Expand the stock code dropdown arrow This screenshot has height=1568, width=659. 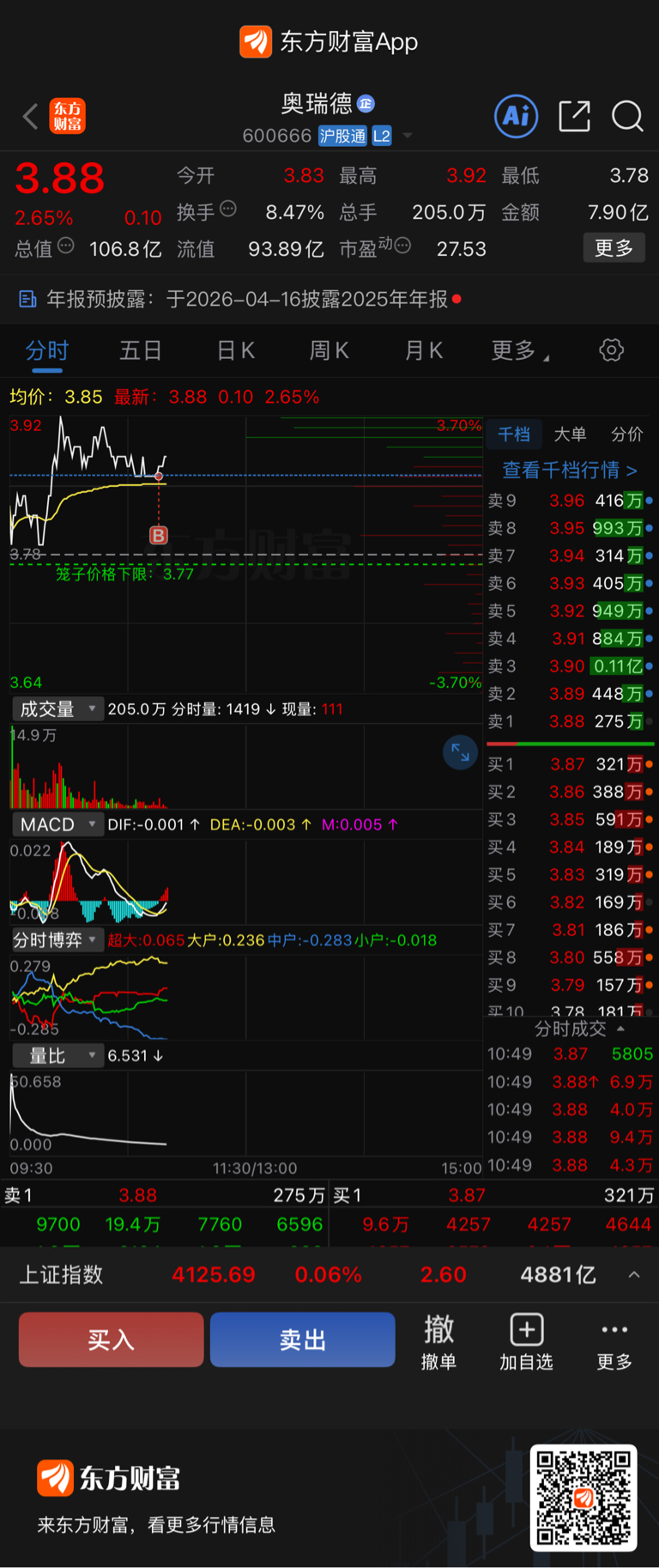click(x=408, y=136)
